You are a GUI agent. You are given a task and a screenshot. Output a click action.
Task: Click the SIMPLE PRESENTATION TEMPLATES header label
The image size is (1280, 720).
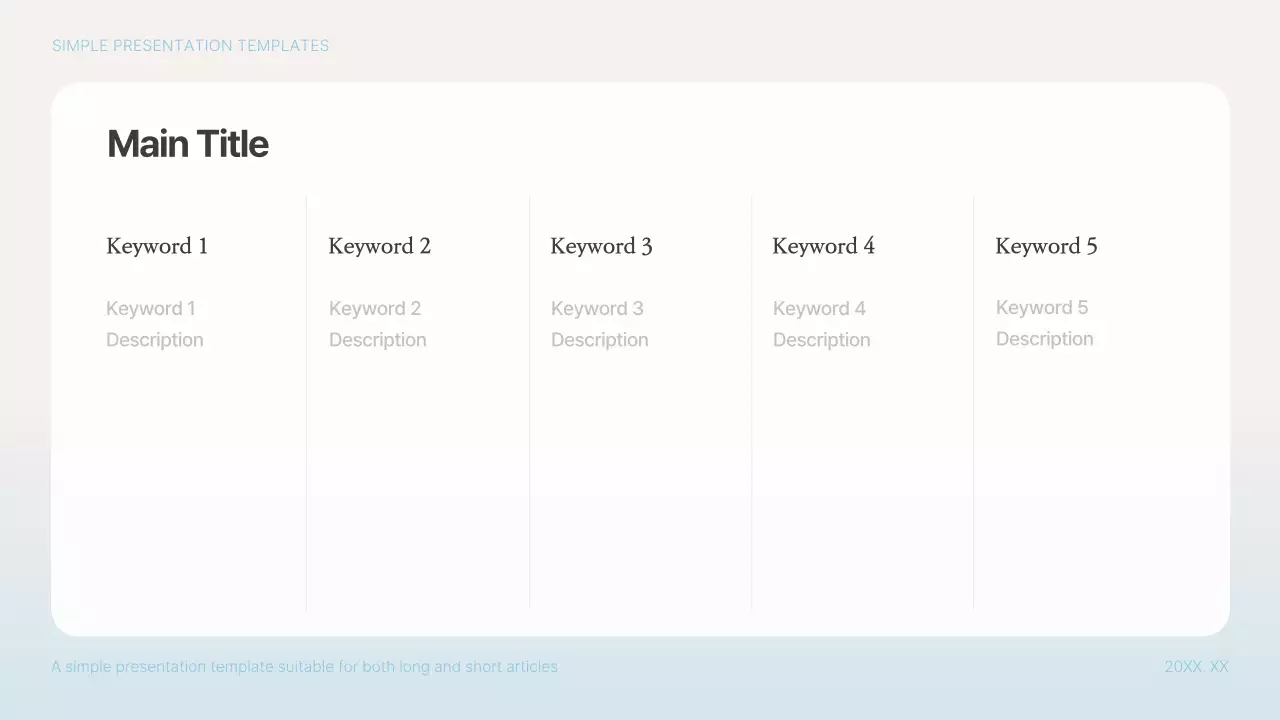tap(190, 45)
